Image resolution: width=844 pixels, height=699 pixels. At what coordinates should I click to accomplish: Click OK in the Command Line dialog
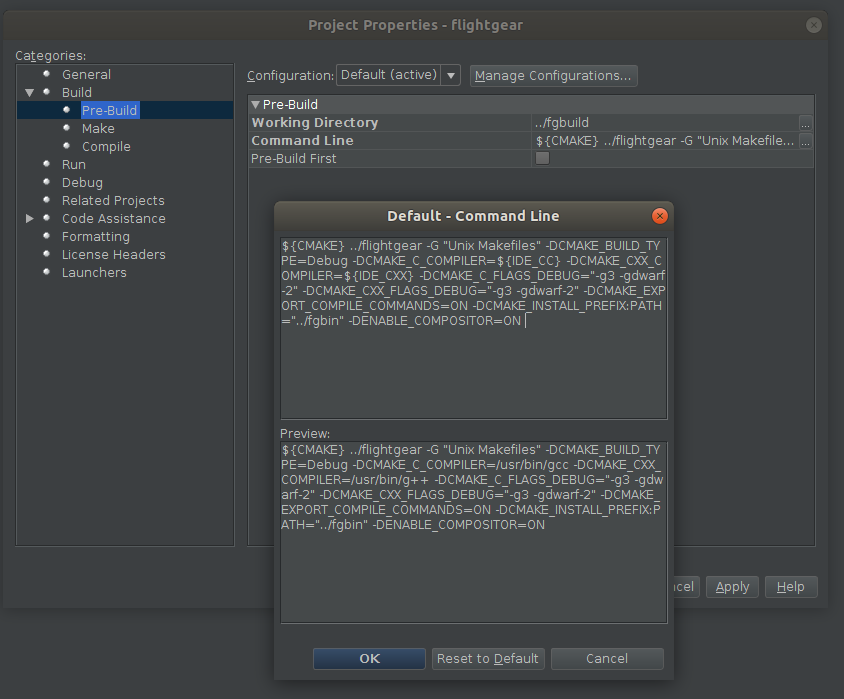click(369, 659)
